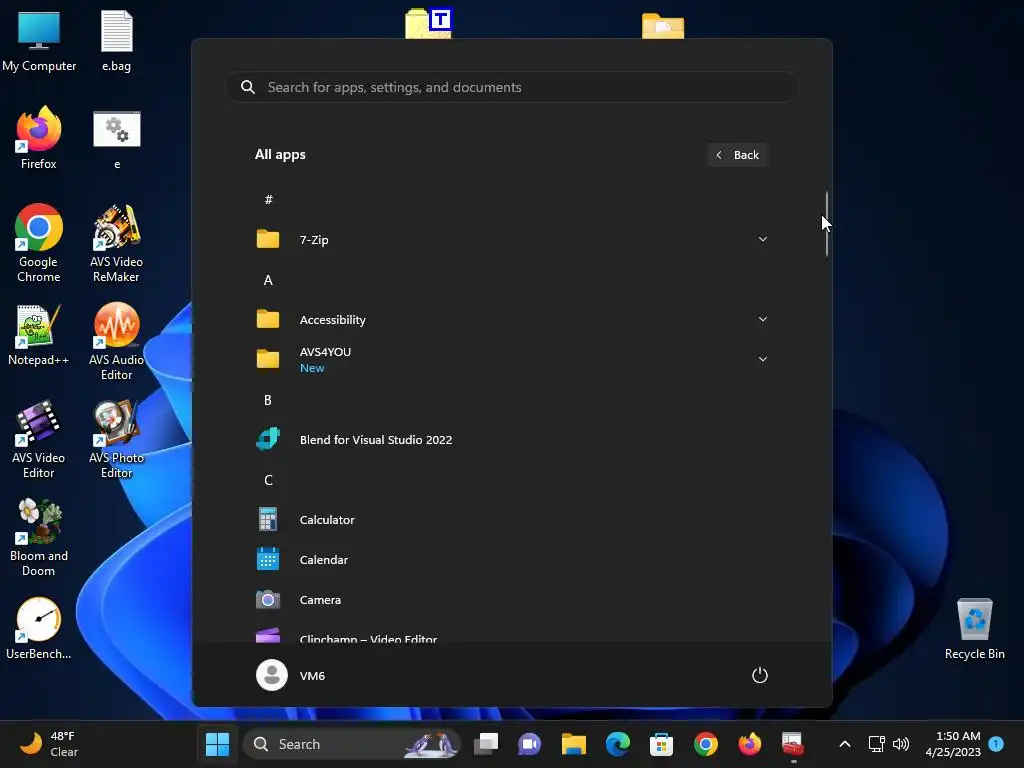Open the Calculator app icon
The image size is (1024, 768).
coord(268,520)
